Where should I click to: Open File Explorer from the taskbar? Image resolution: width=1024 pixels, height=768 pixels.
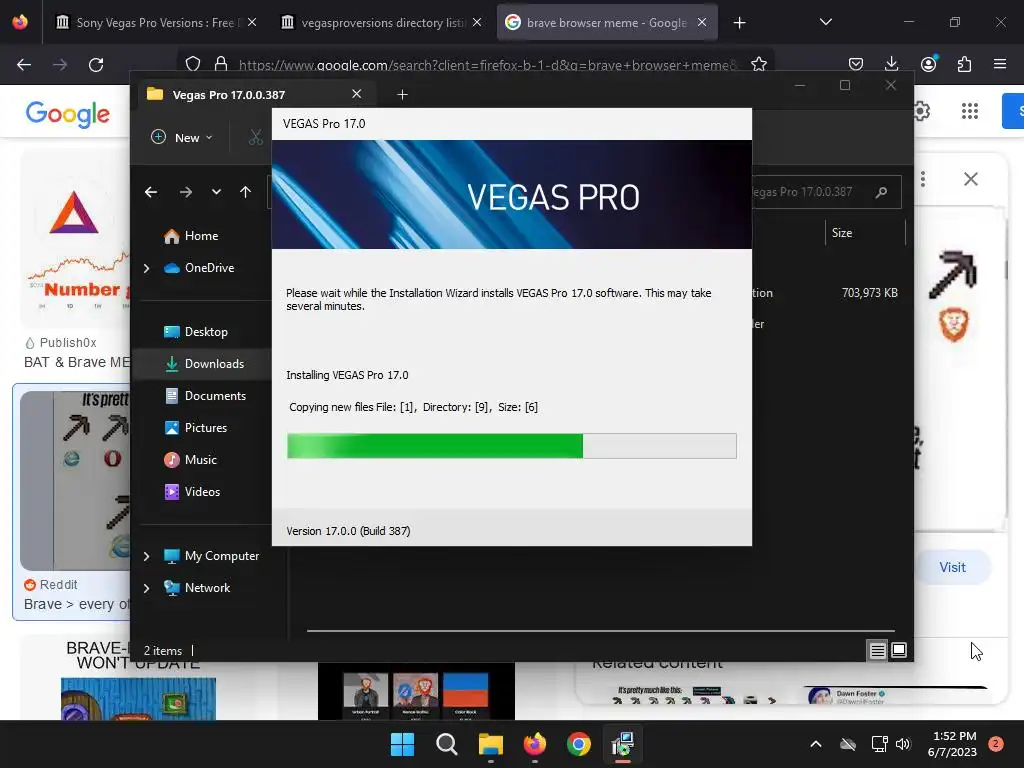point(490,744)
